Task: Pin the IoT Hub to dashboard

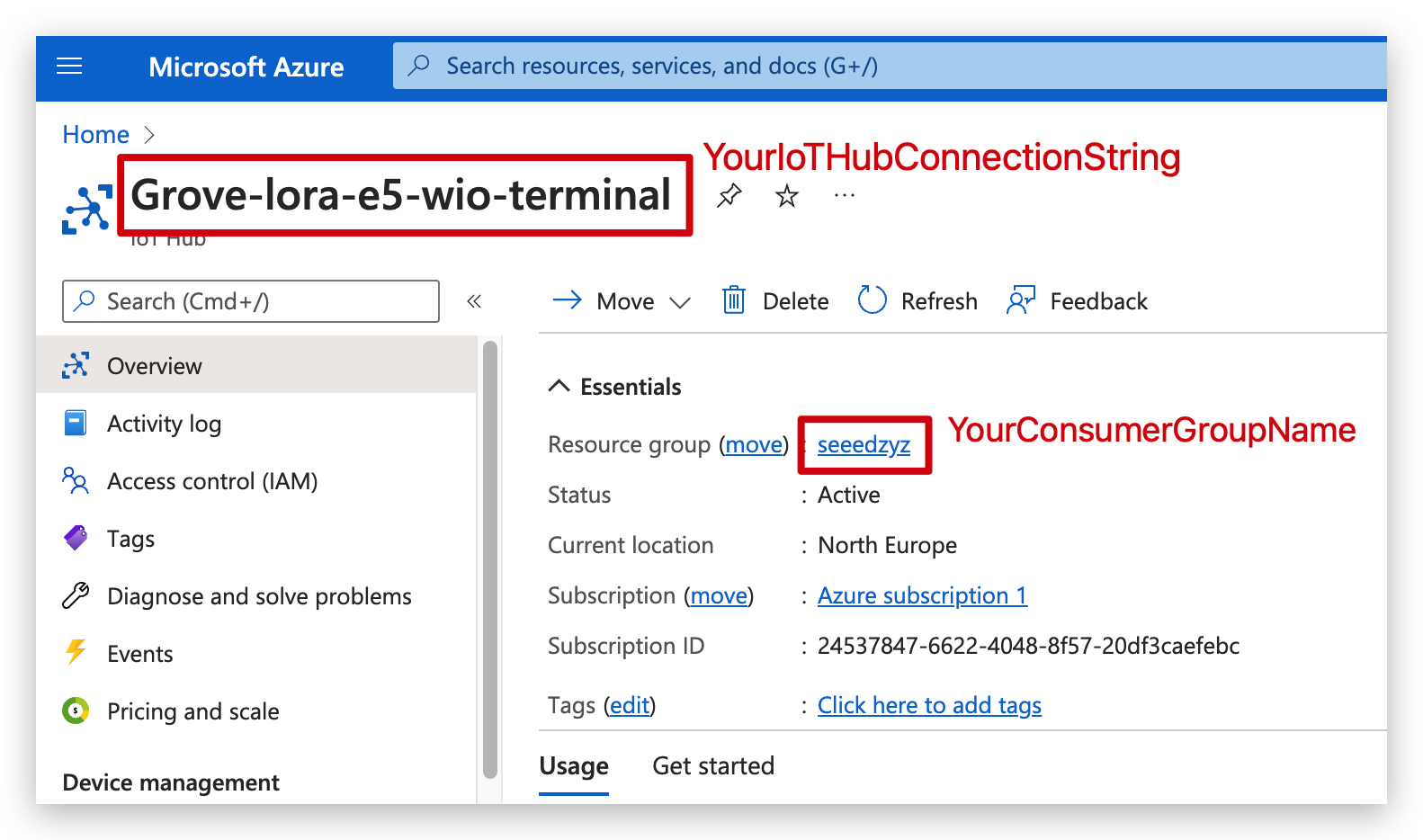Action: 729,195
